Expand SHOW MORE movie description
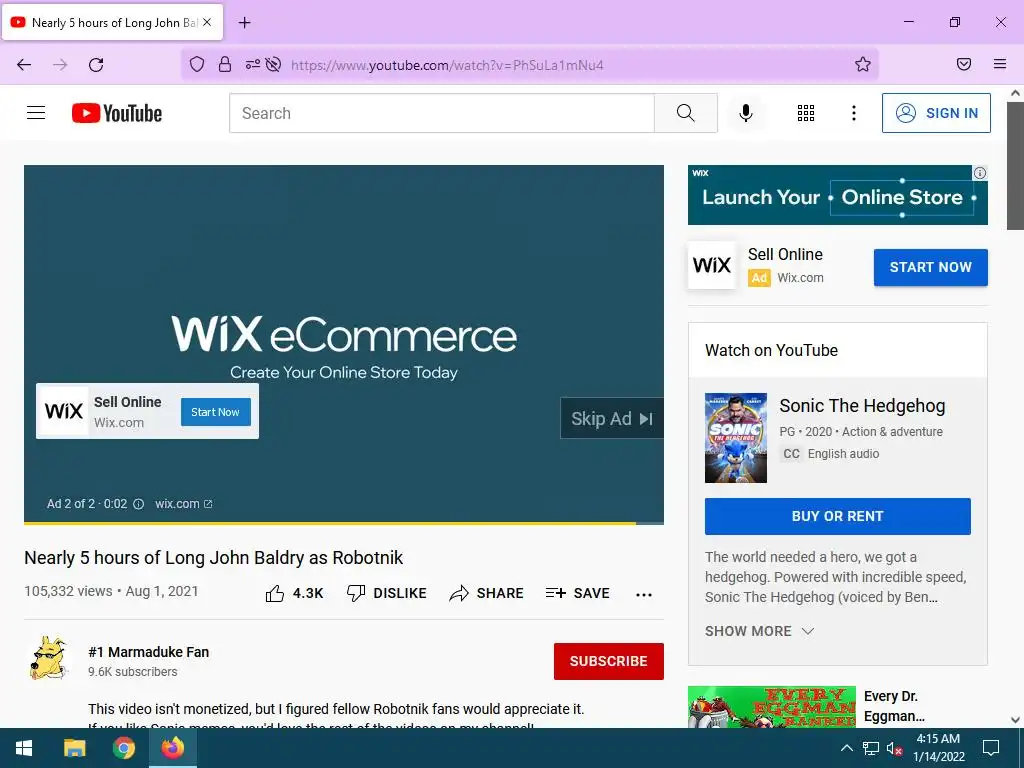 point(760,631)
